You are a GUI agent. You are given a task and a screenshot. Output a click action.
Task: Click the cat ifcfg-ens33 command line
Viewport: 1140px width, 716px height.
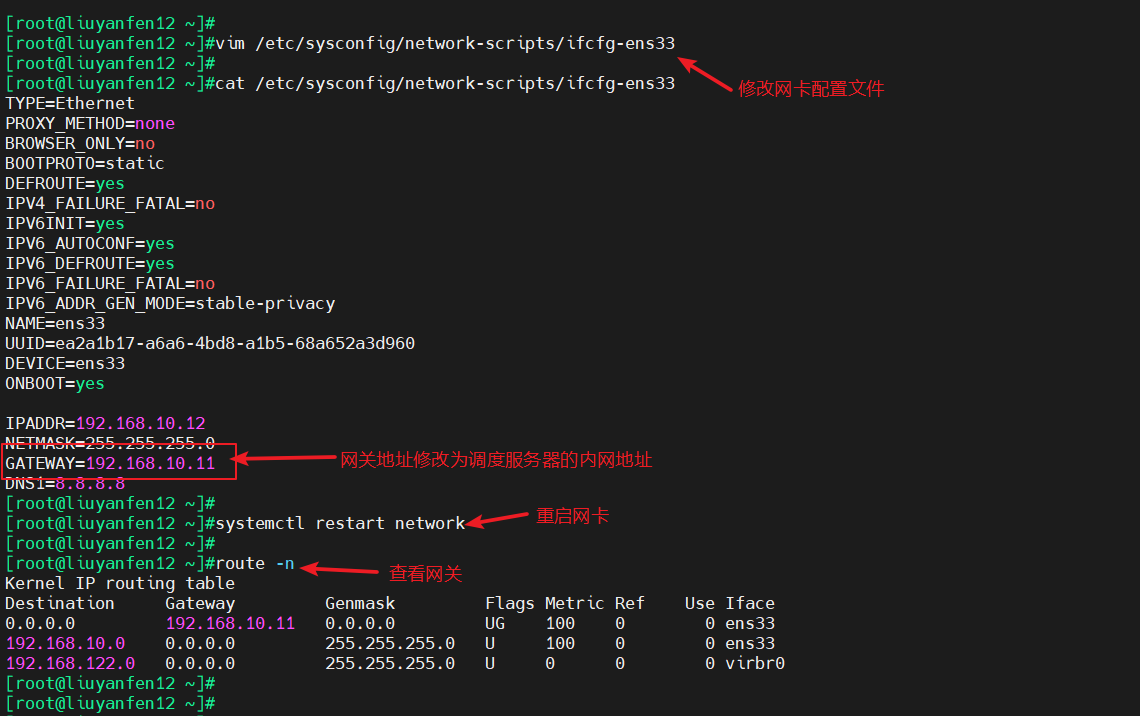point(445,83)
